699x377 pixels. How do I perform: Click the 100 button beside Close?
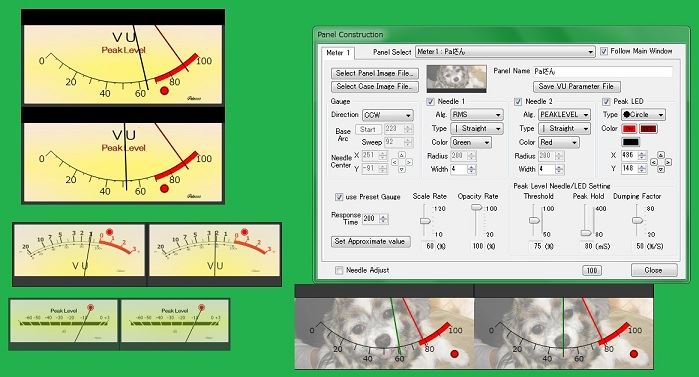click(592, 270)
